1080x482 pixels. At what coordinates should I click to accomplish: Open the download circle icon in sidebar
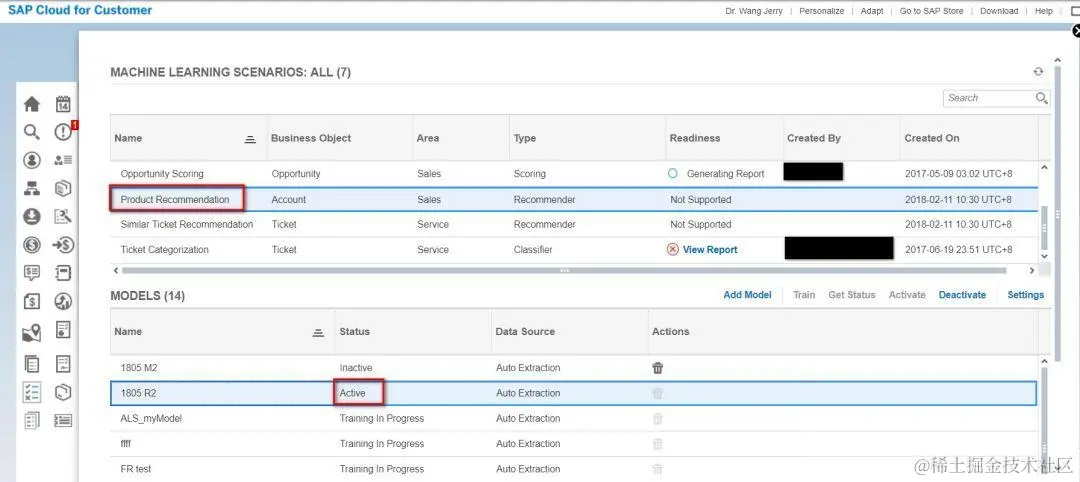pos(32,216)
